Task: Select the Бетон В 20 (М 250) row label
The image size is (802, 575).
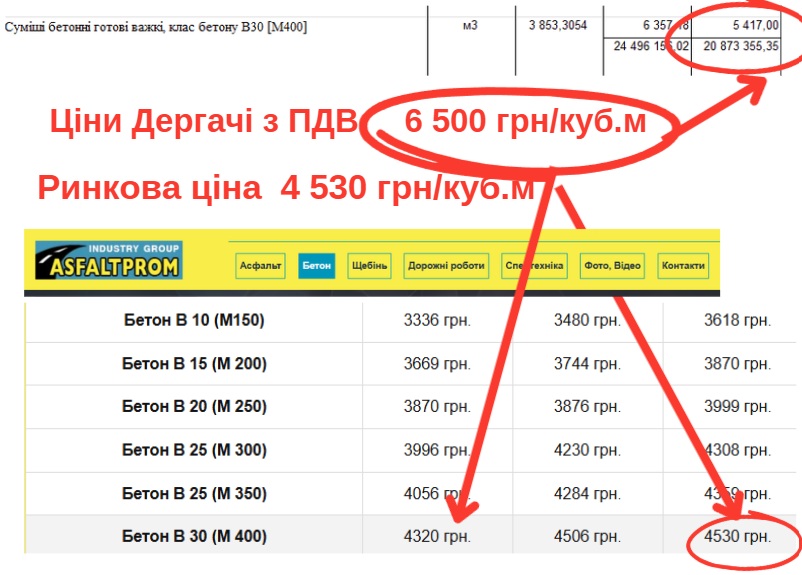Action: point(194,407)
